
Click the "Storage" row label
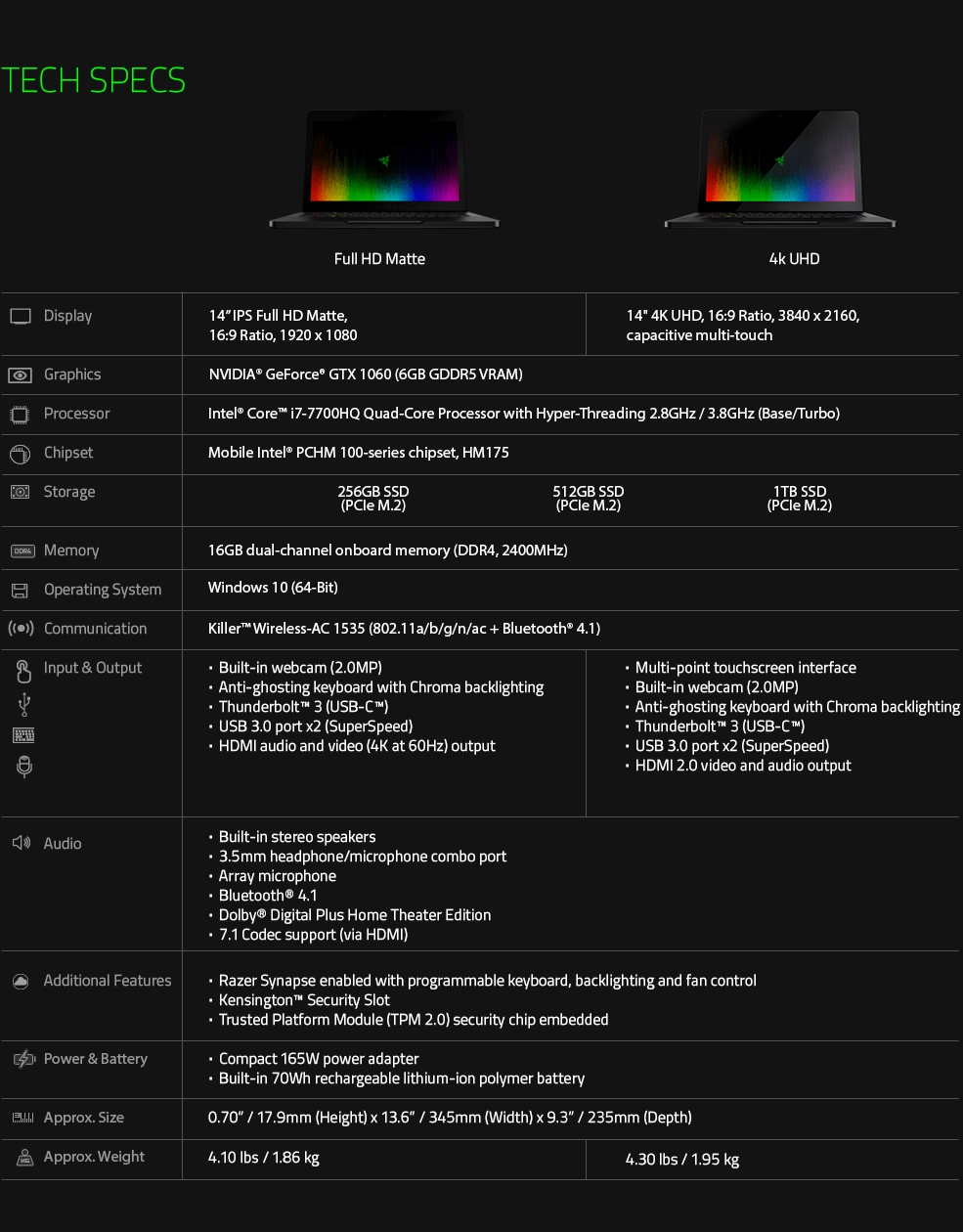point(69,492)
